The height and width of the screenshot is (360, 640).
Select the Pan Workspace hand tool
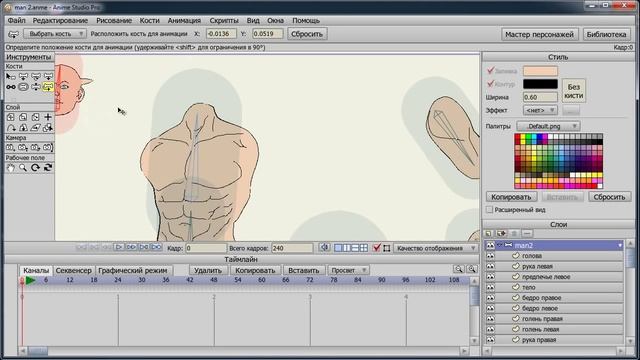tap(11, 167)
